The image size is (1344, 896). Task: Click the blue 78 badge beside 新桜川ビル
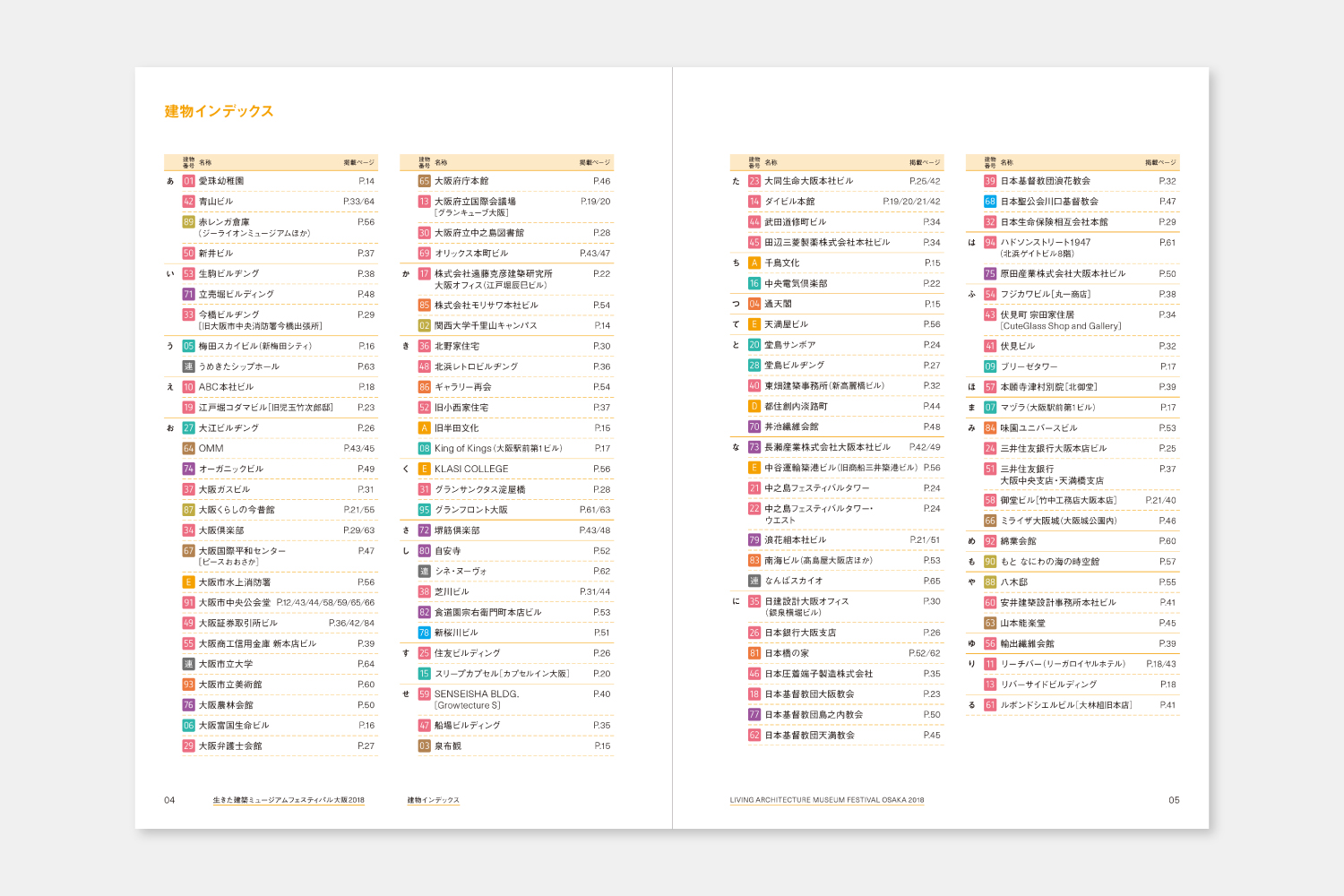pyautogui.click(x=425, y=633)
